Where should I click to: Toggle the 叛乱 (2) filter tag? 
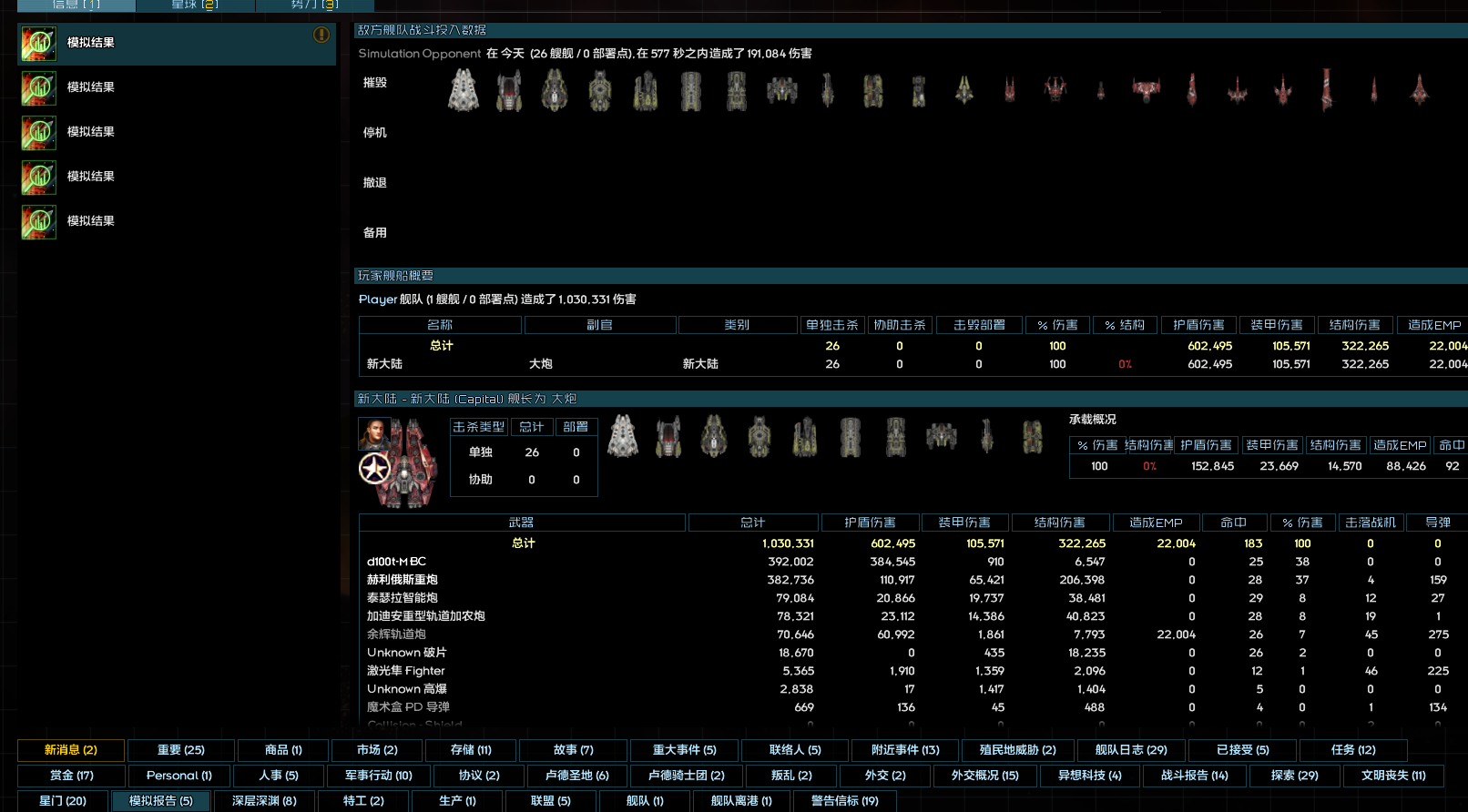(x=791, y=776)
